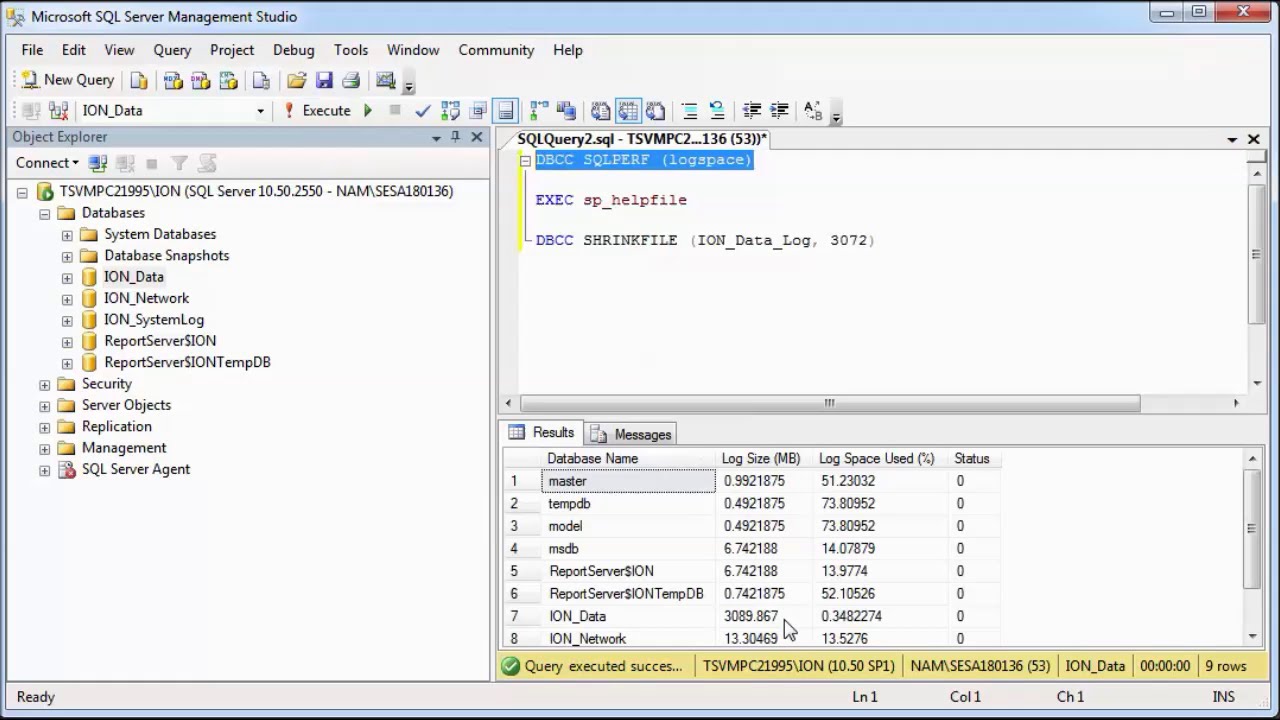Close the Object Explorer panel
The height and width of the screenshot is (720, 1280).
(x=477, y=137)
